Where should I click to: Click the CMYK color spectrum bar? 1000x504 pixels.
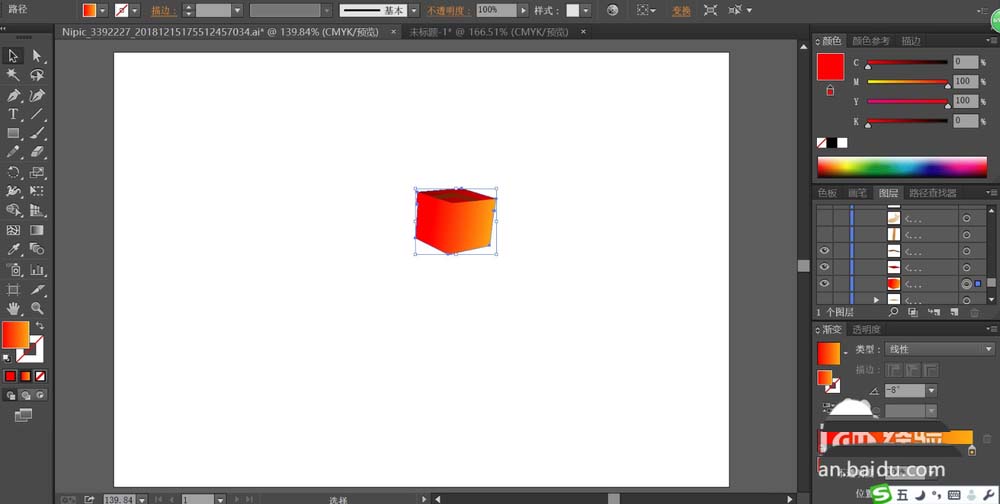(902, 167)
